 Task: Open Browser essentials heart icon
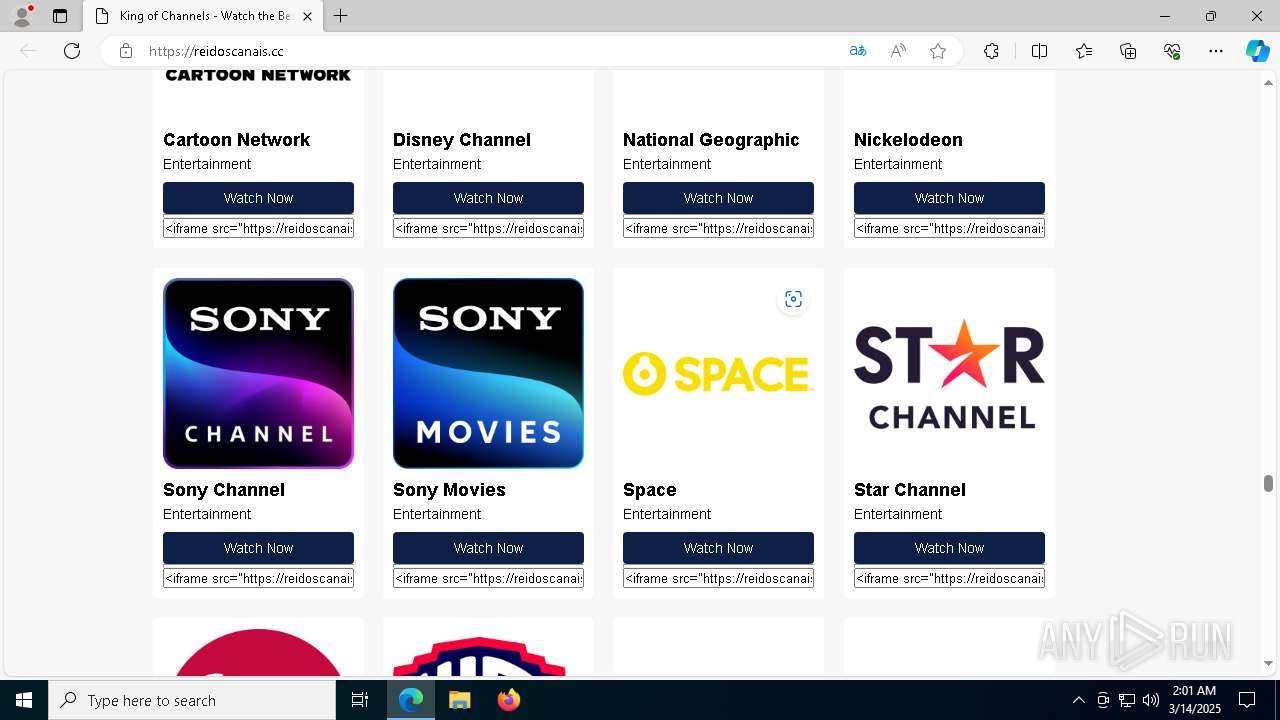click(x=1172, y=51)
